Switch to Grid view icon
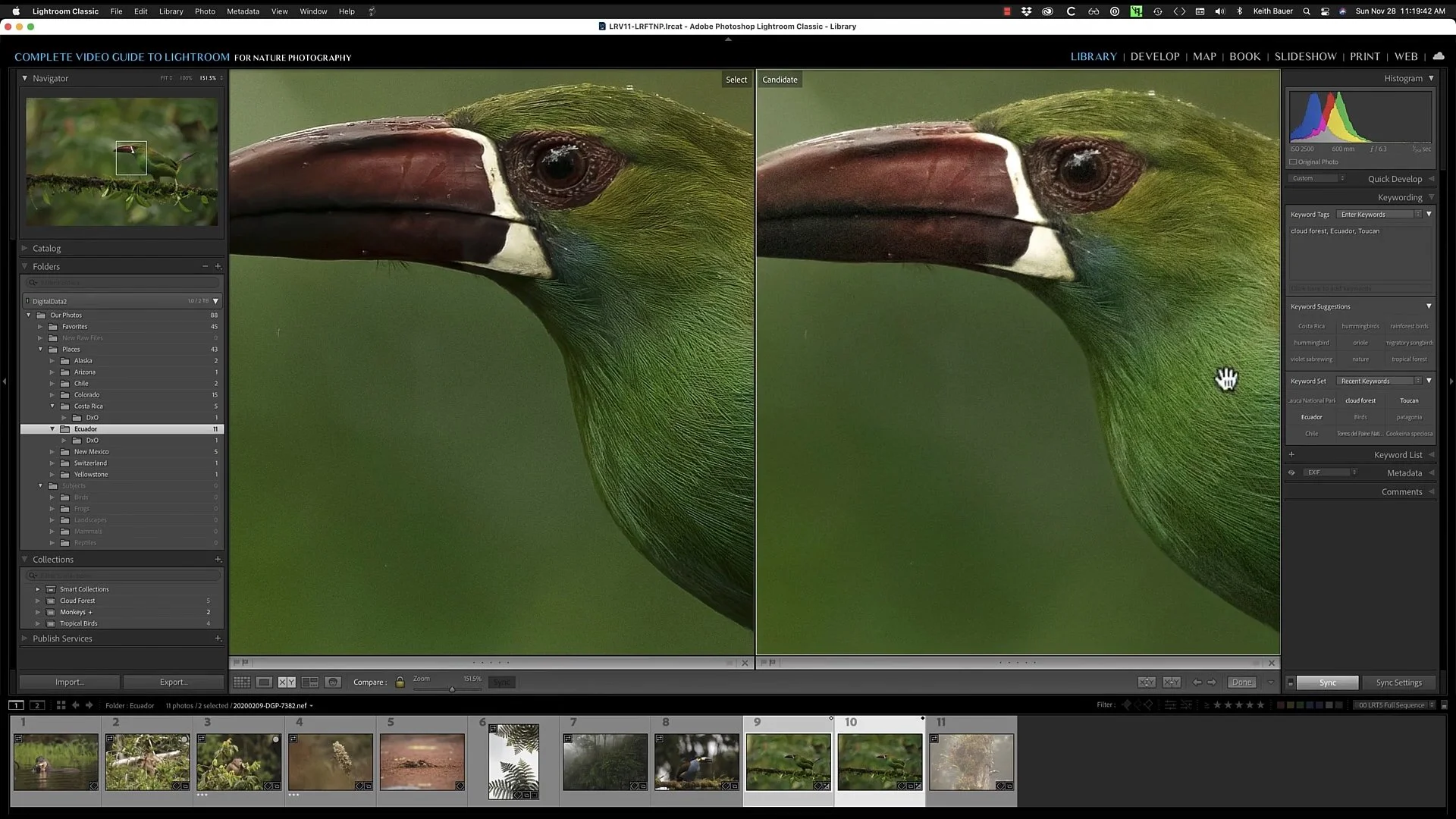Viewport: 1456px width, 819px height. click(242, 682)
